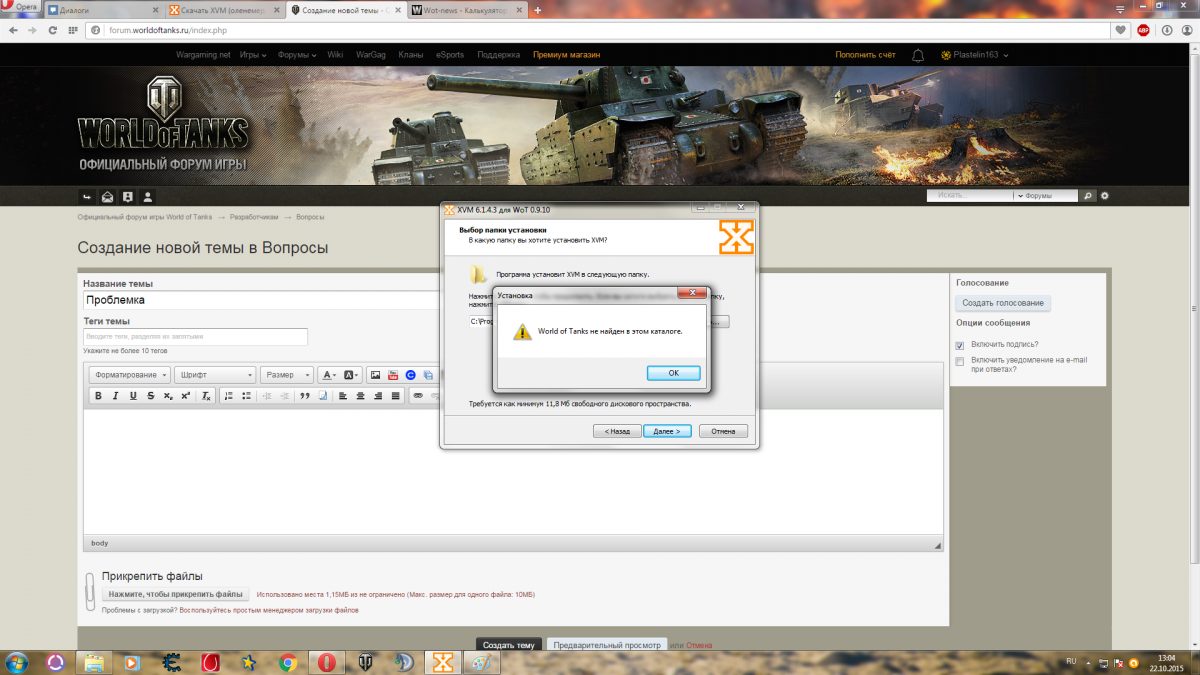Click the Название темы input field
The image size is (1200, 675).
[x=262, y=299]
